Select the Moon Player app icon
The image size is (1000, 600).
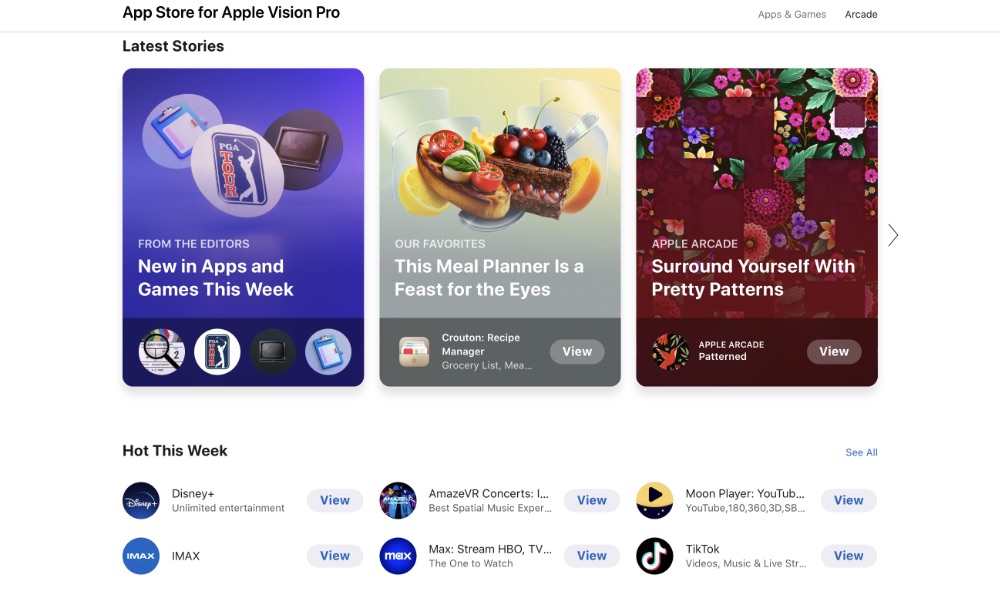point(654,501)
